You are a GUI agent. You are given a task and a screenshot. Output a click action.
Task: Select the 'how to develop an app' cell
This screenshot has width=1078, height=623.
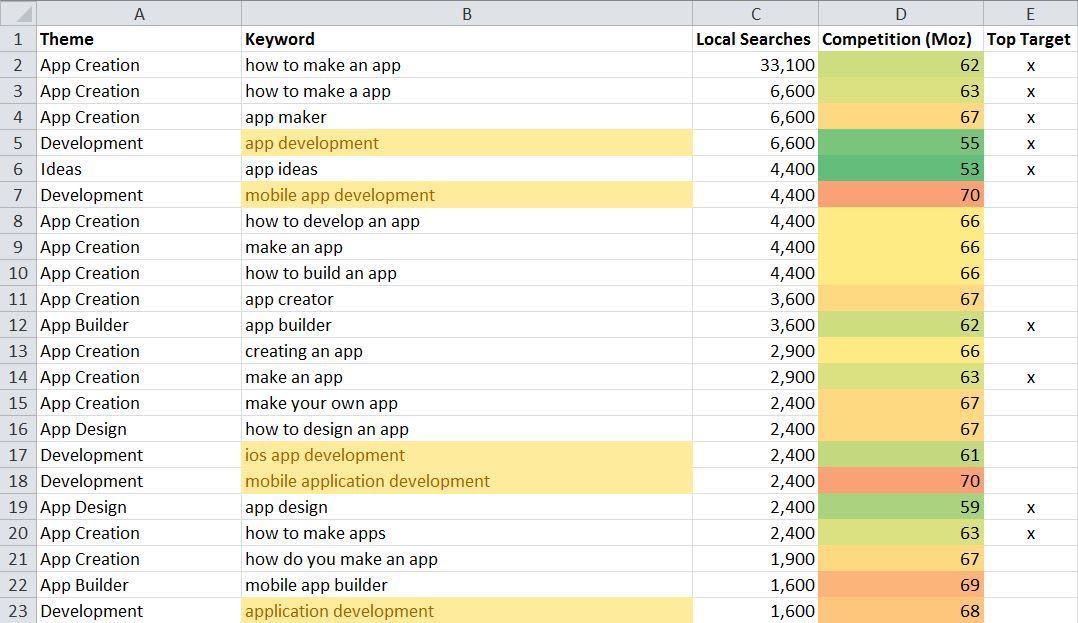(467, 221)
